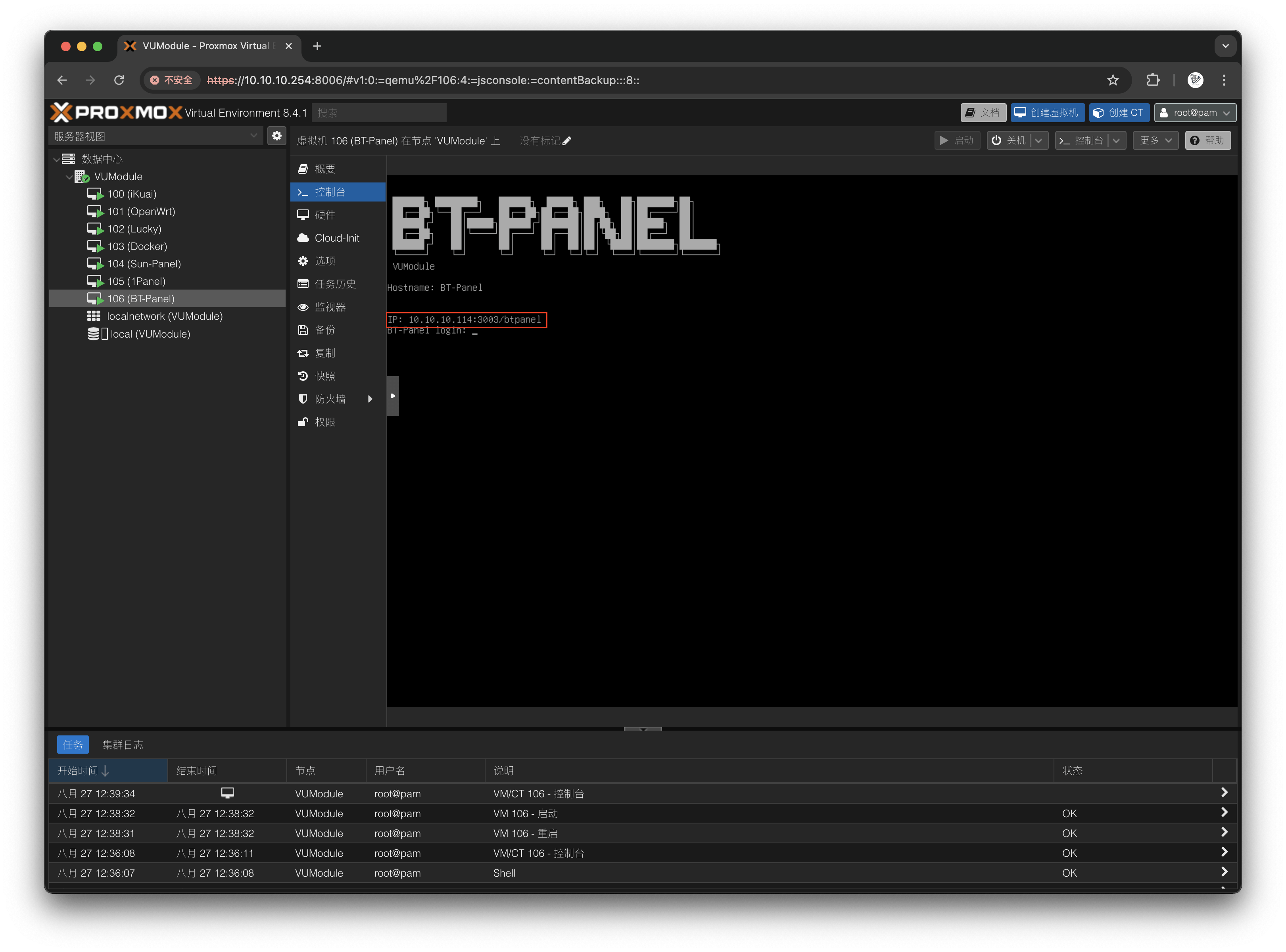Open the root@pam user menu
1286x952 pixels.
tap(1195, 113)
